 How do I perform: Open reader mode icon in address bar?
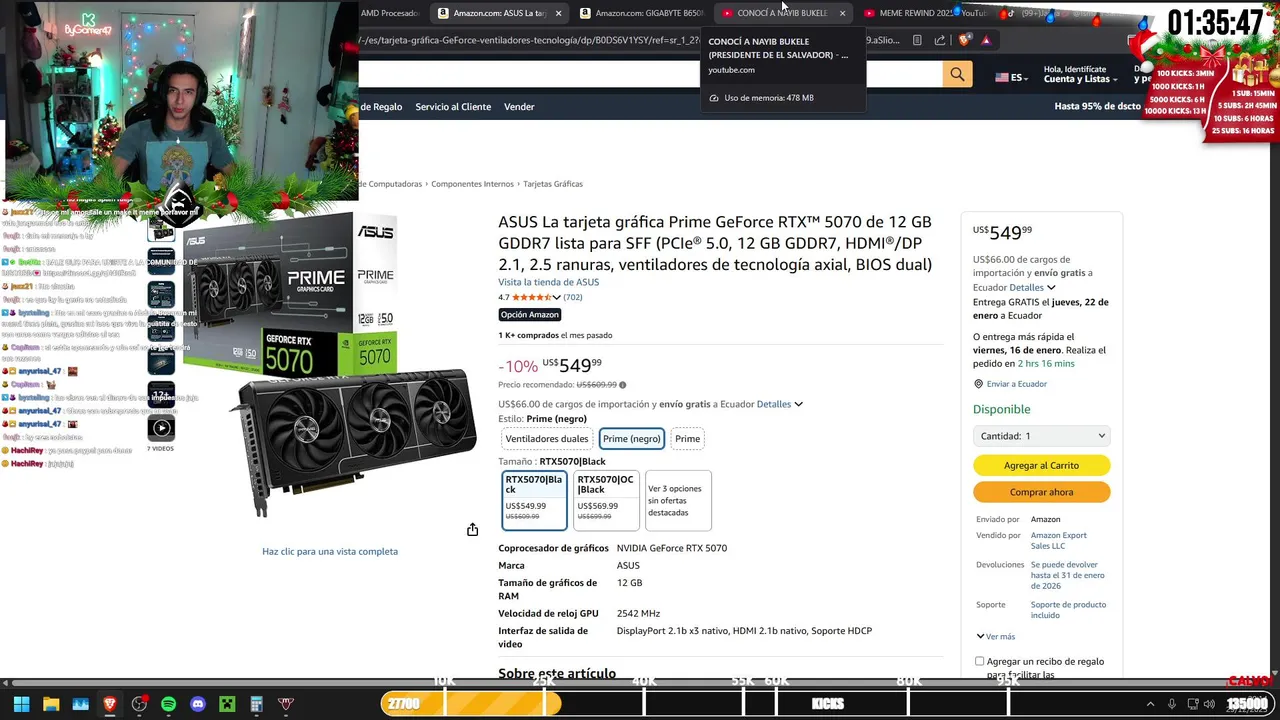coord(917,40)
